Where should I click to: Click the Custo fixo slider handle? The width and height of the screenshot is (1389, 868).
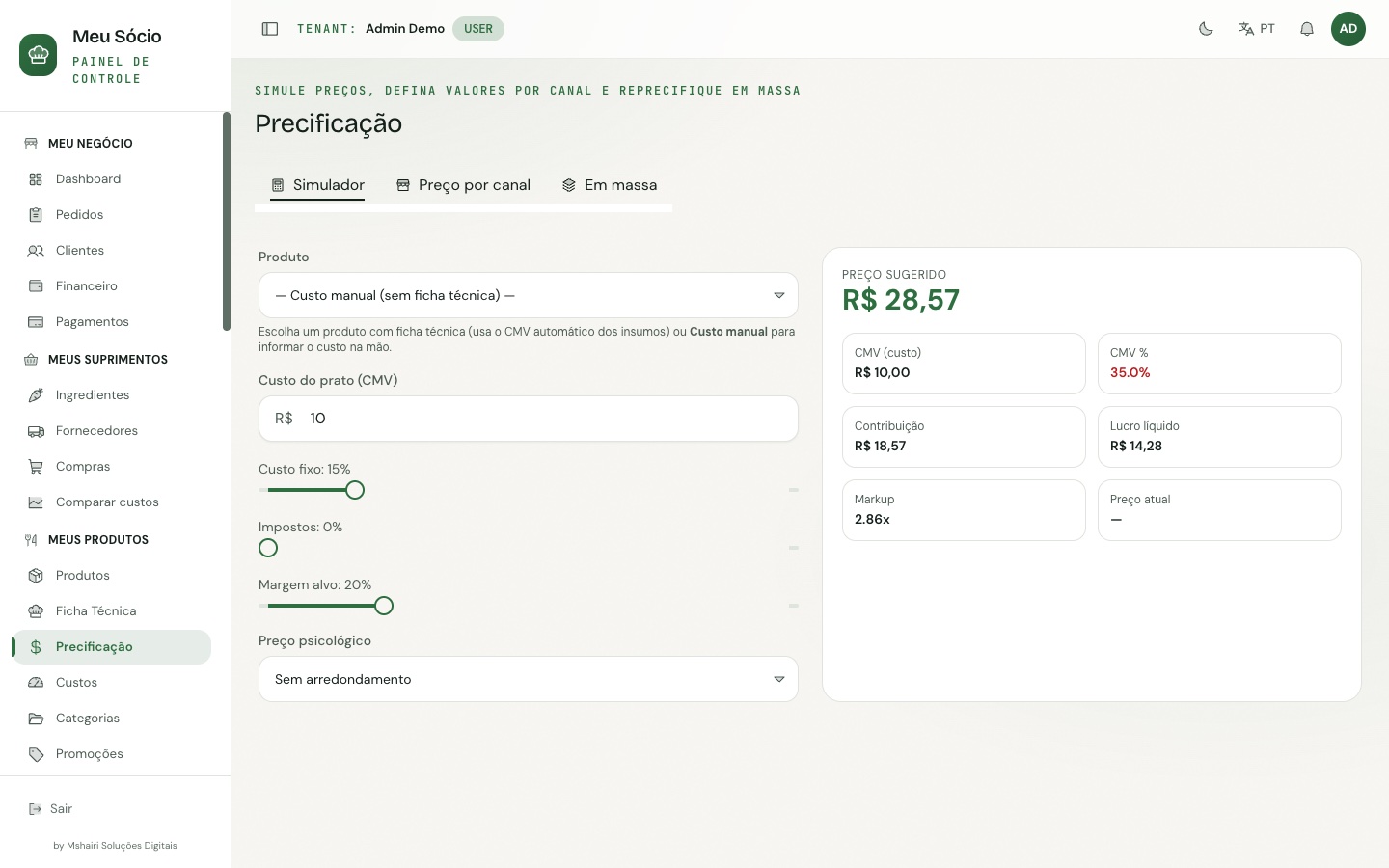click(x=355, y=490)
